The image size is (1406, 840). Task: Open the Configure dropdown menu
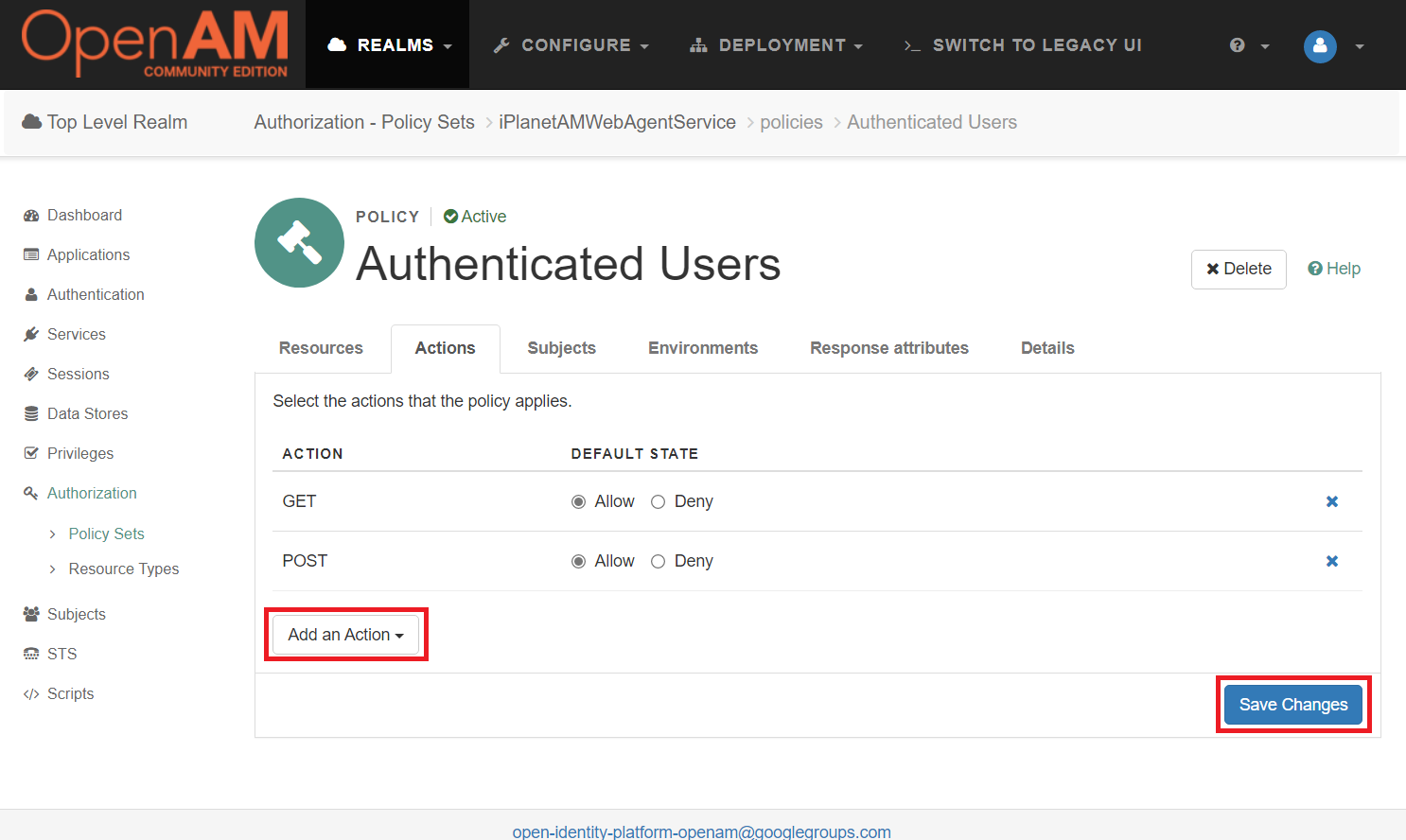[x=571, y=45]
